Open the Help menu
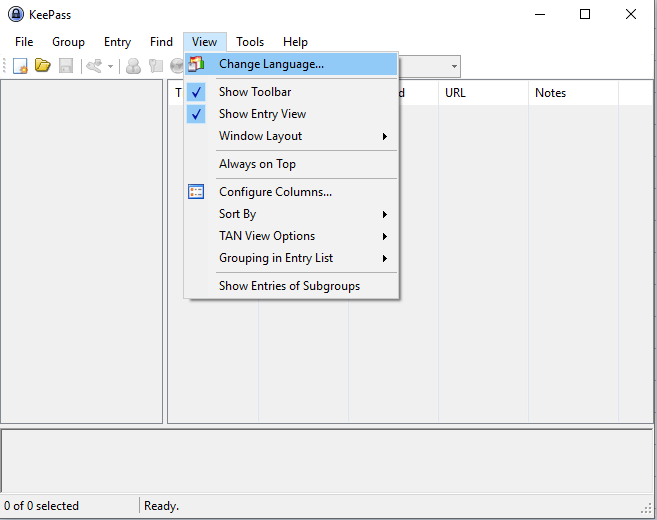Image resolution: width=657 pixels, height=520 pixels. [x=295, y=42]
